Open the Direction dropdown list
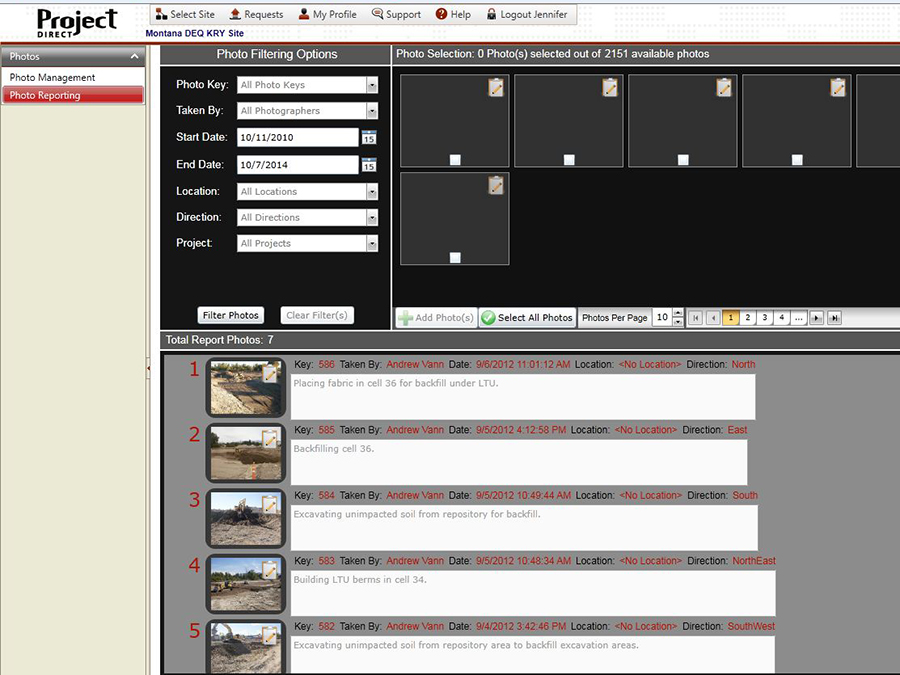 (372, 217)
